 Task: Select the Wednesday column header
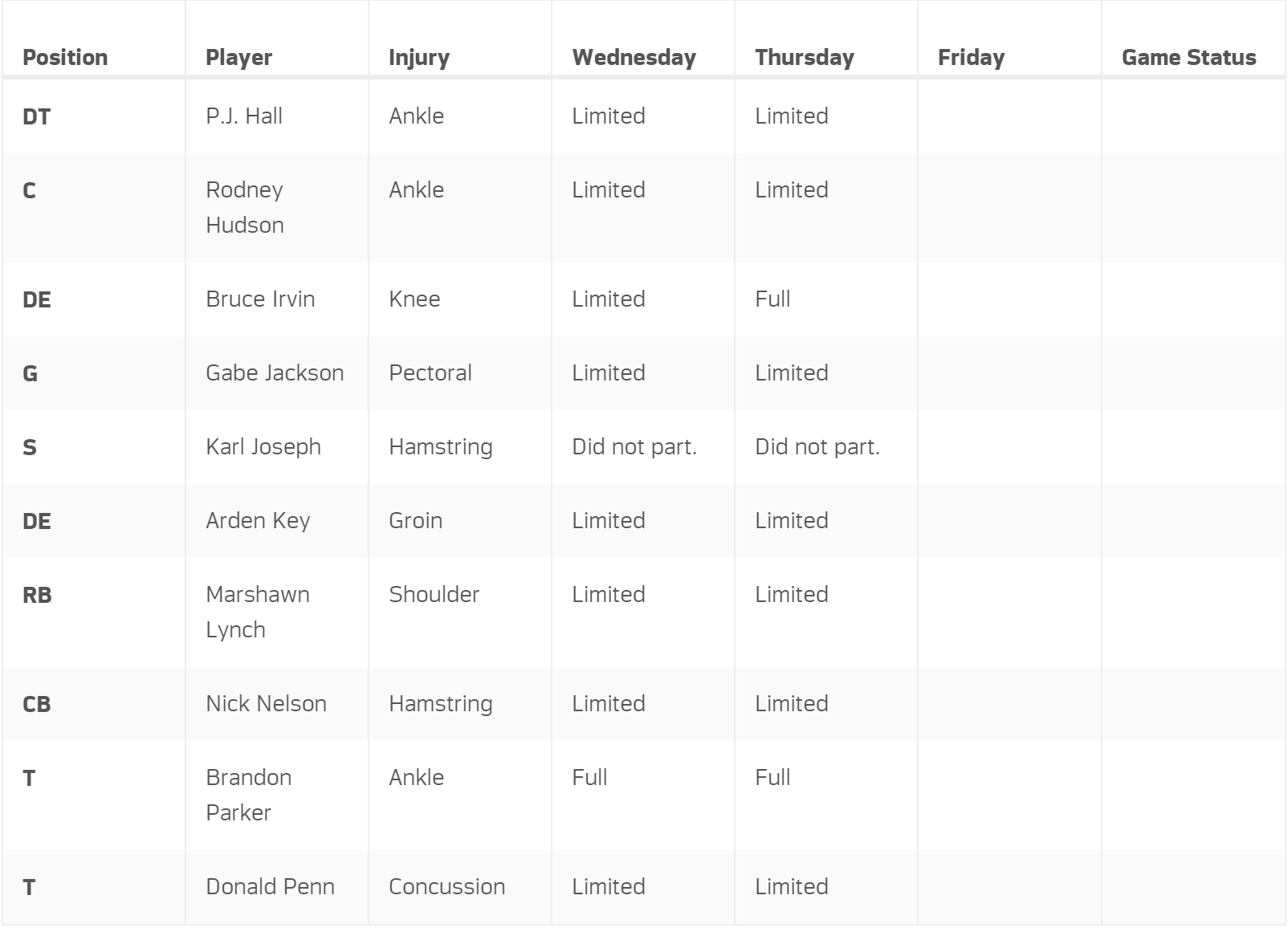tap(634, 58)
